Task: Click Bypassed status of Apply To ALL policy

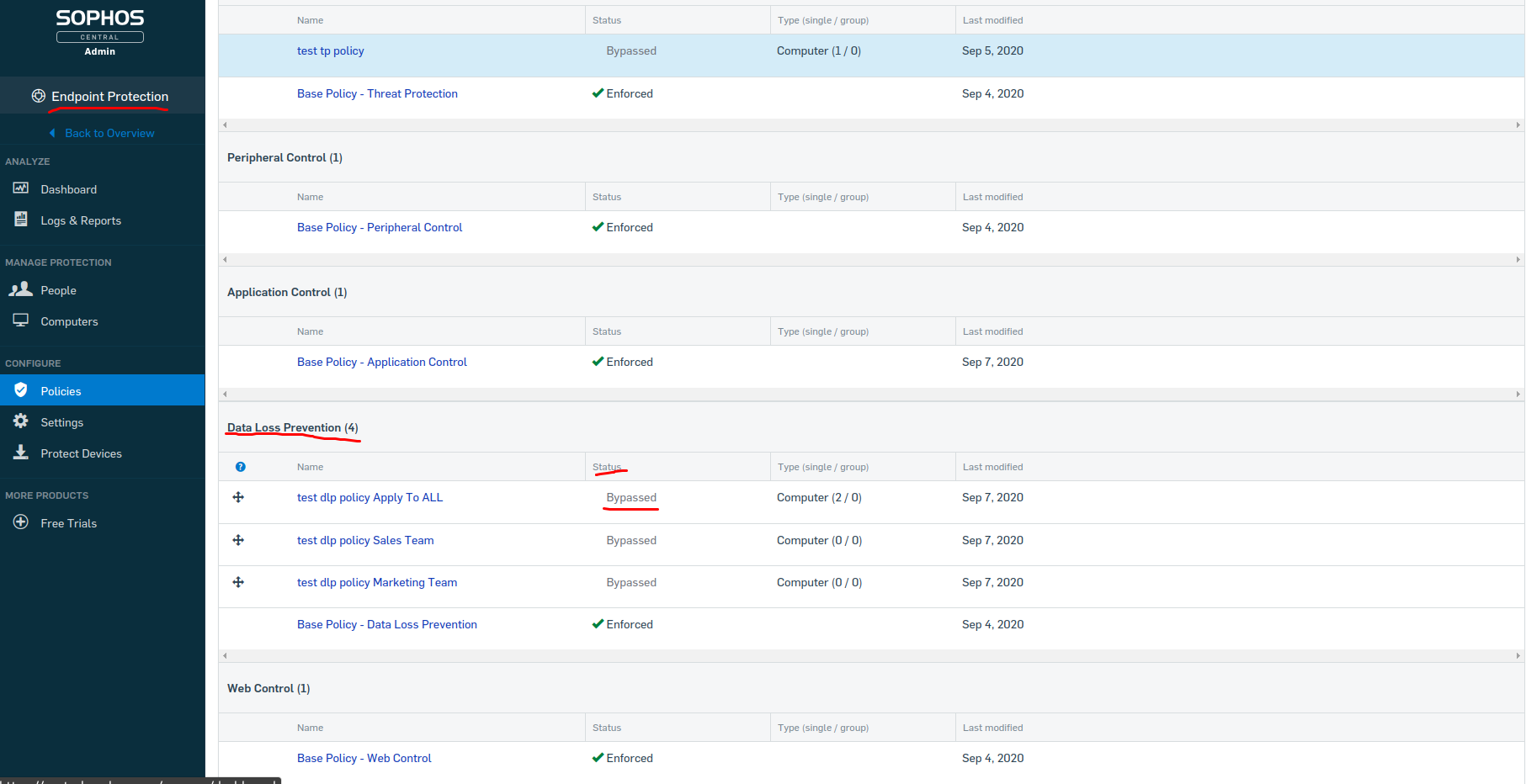Action: pyautogui.click(x=631, y=497)
